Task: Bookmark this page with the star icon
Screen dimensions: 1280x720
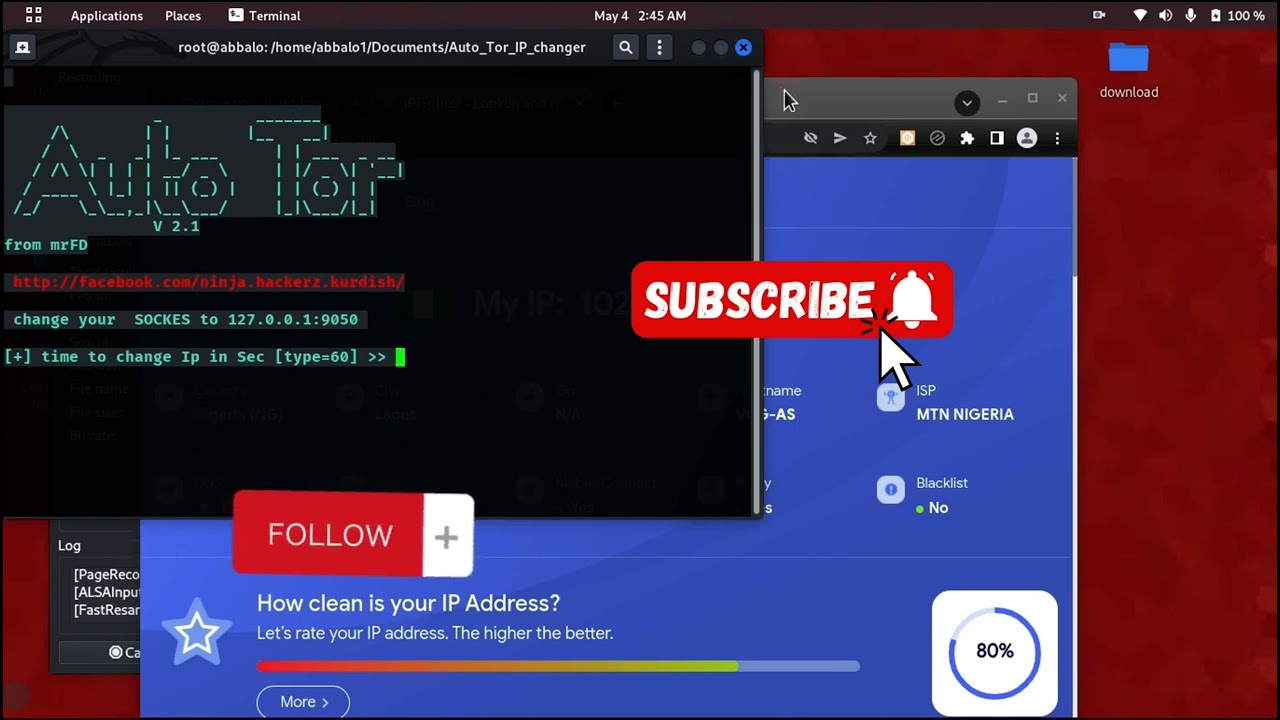Action: pos(870,138)
